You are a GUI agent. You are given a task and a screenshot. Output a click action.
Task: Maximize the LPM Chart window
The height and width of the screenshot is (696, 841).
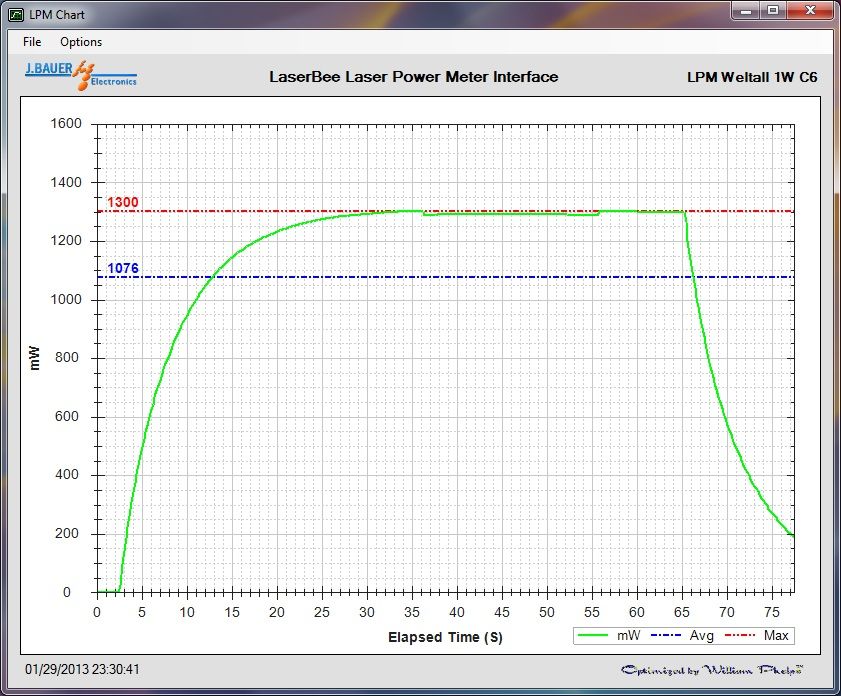click(773, 10)
